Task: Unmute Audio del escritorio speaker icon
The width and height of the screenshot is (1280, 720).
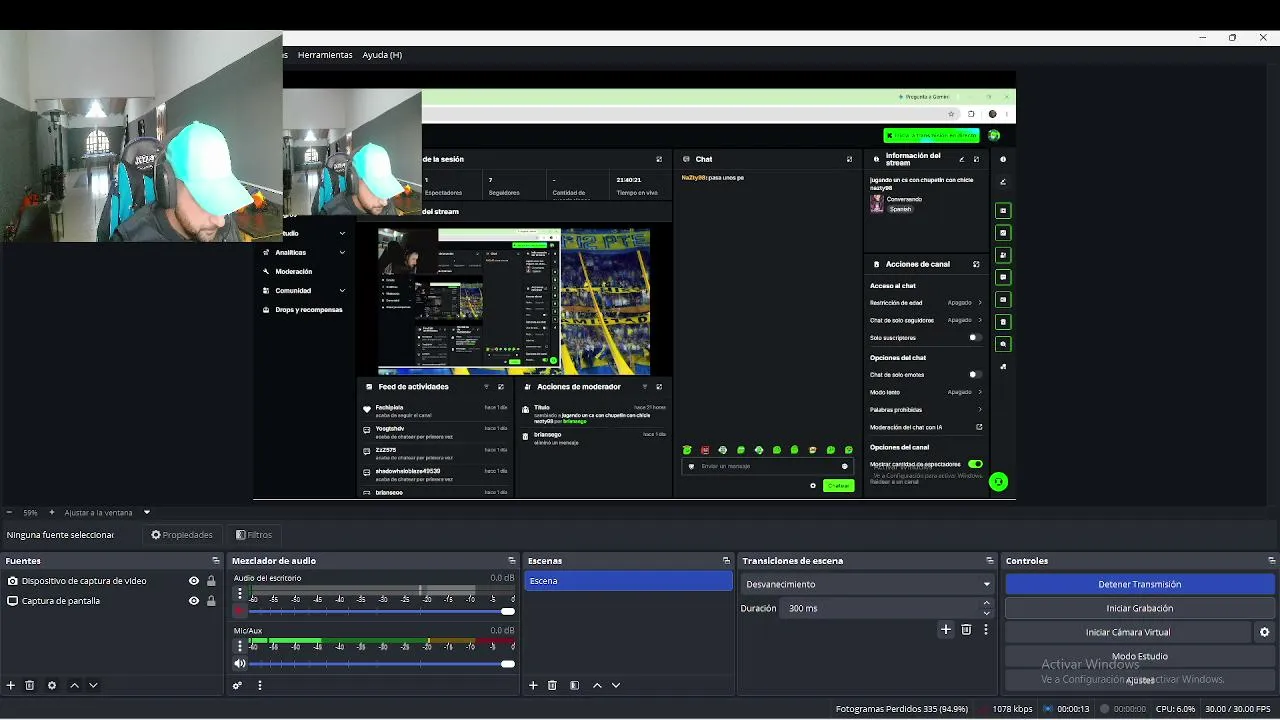Action: [240, 611]
